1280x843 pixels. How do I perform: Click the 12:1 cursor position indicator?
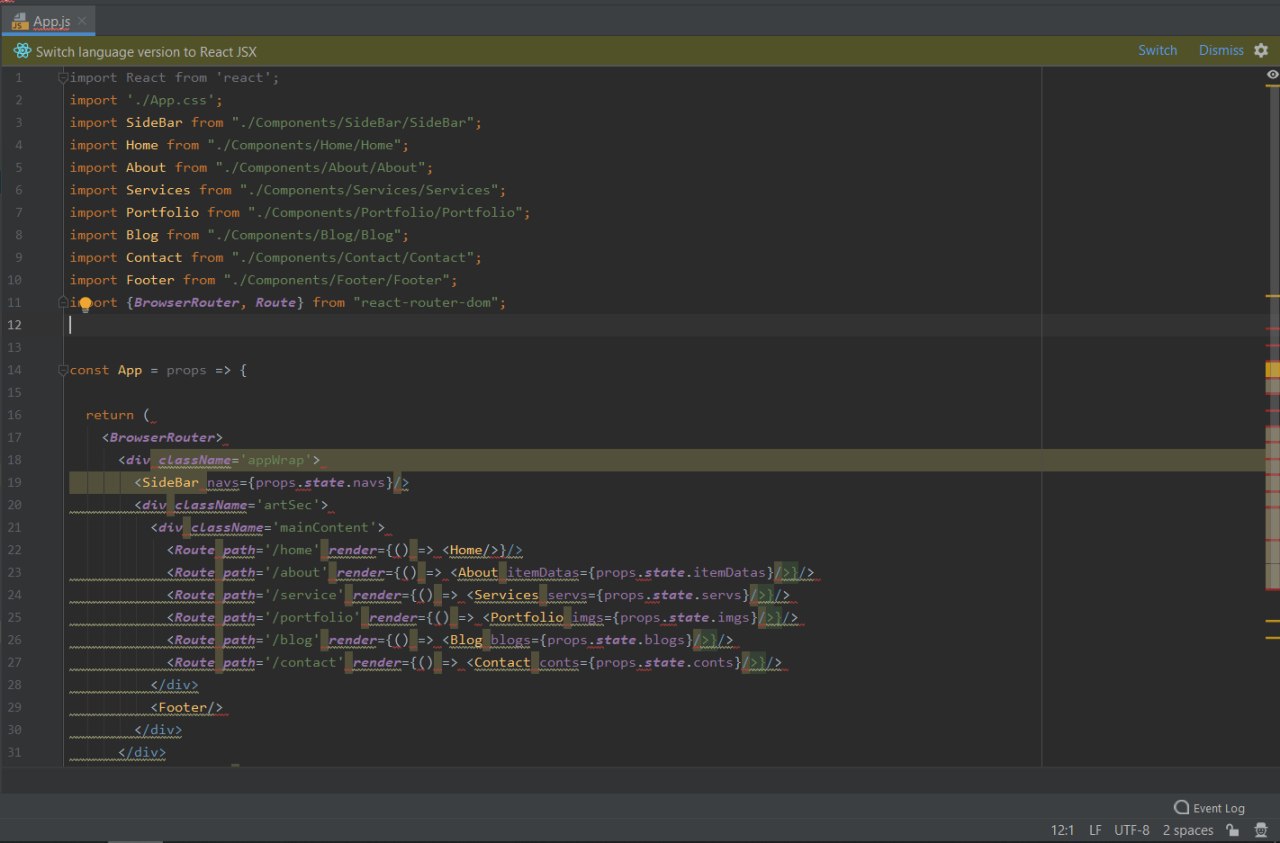1062,830
